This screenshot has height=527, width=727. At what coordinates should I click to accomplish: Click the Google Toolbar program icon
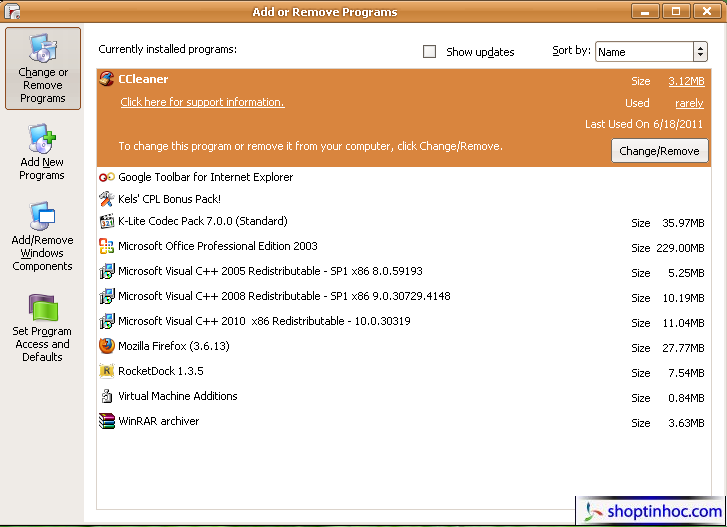point(107,177)
